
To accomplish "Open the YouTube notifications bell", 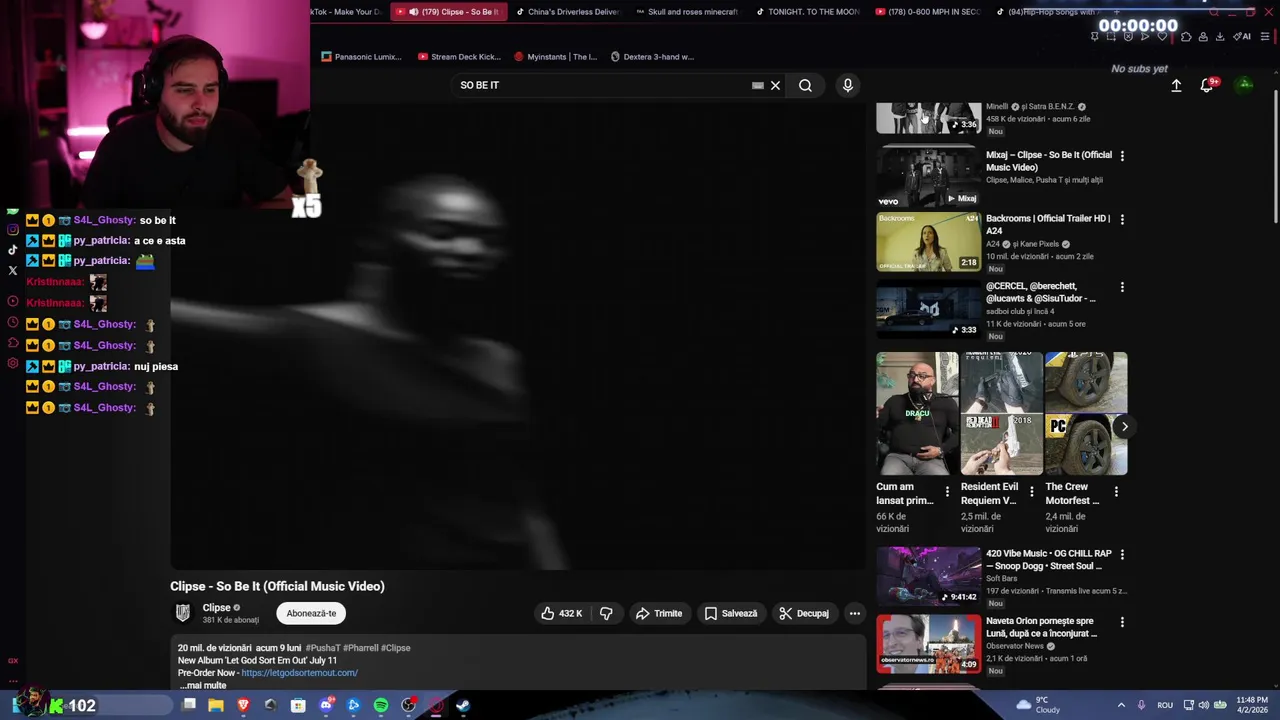I will coord(1207,86).
